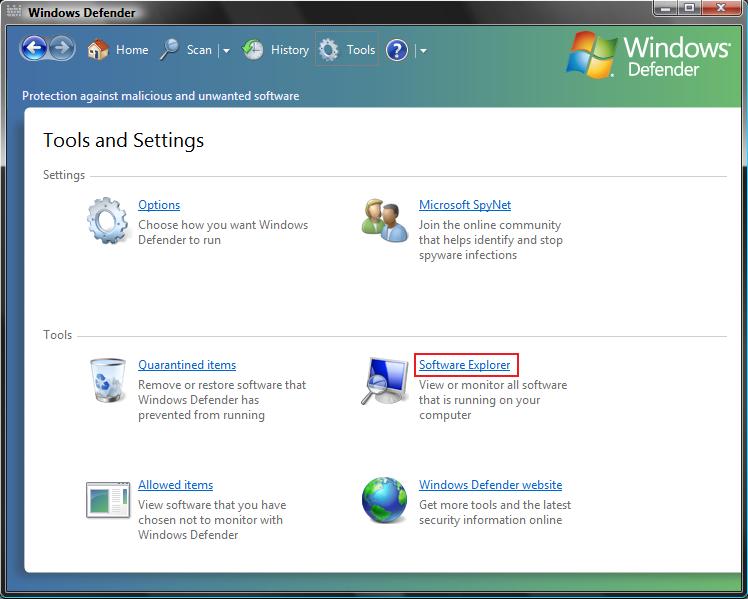The image size is (748, 599).
Task: Click the Scan magnifying glass icon
Action: 169,50
